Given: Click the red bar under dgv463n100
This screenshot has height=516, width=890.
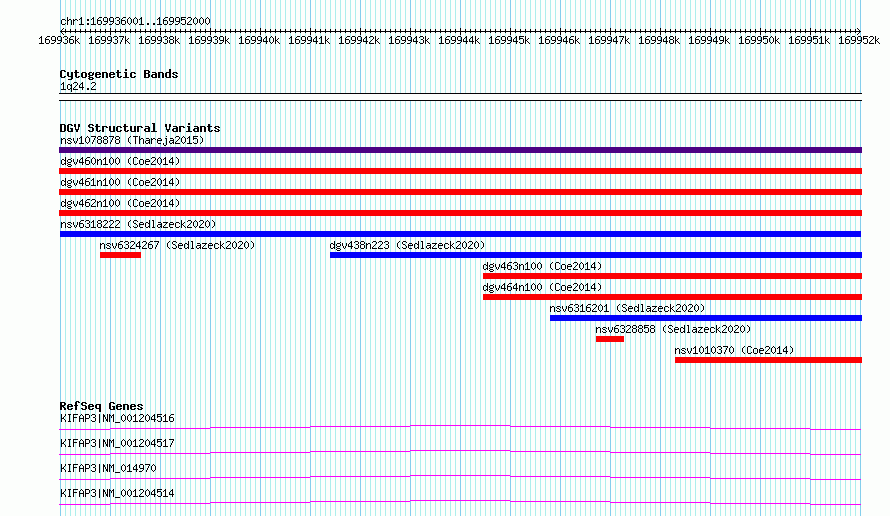Looking at the screenshot, I should 672,276.
